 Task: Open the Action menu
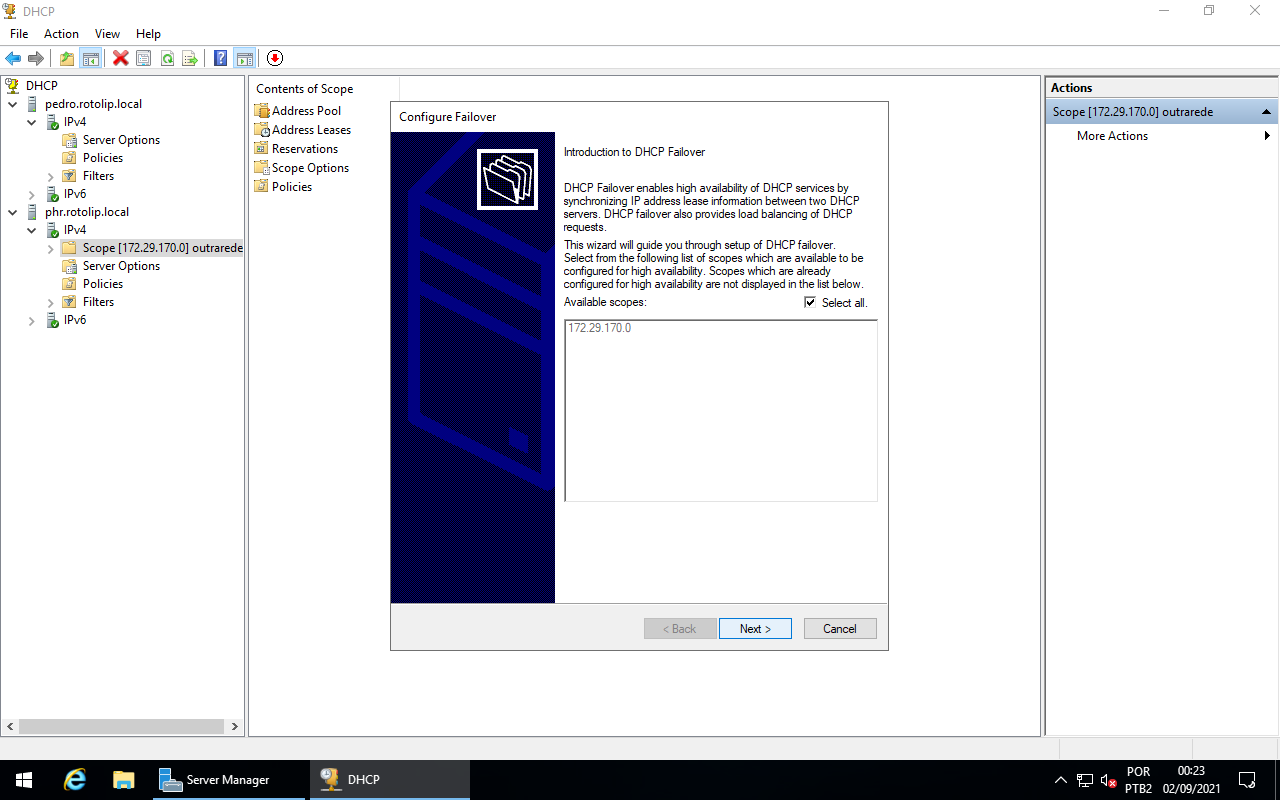click(x=61, y=33)
